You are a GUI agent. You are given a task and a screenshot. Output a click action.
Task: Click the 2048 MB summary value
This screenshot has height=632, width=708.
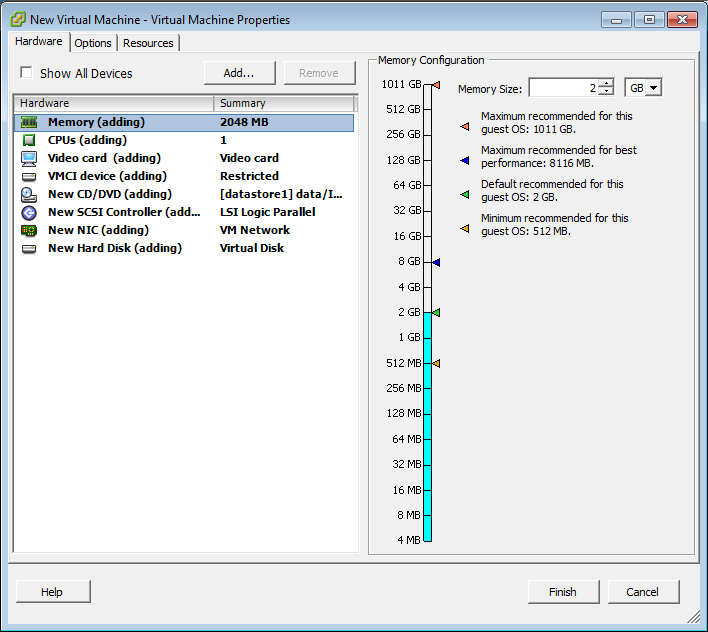click(x=244, y=122)
